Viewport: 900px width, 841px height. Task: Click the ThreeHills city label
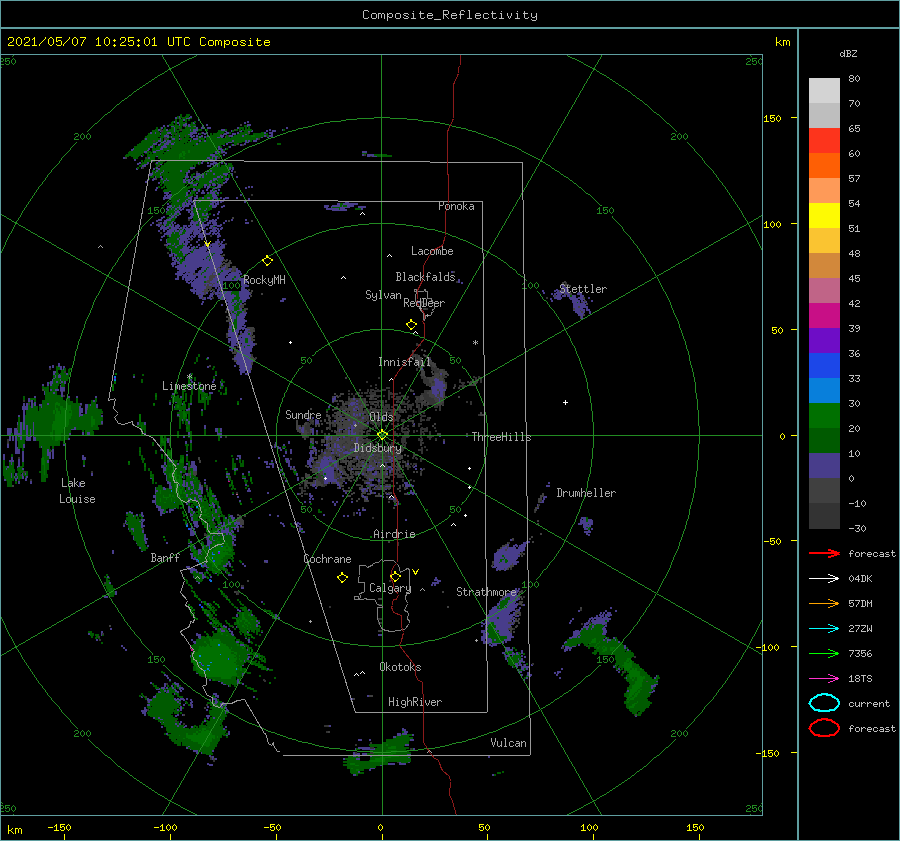coord(502,437)
